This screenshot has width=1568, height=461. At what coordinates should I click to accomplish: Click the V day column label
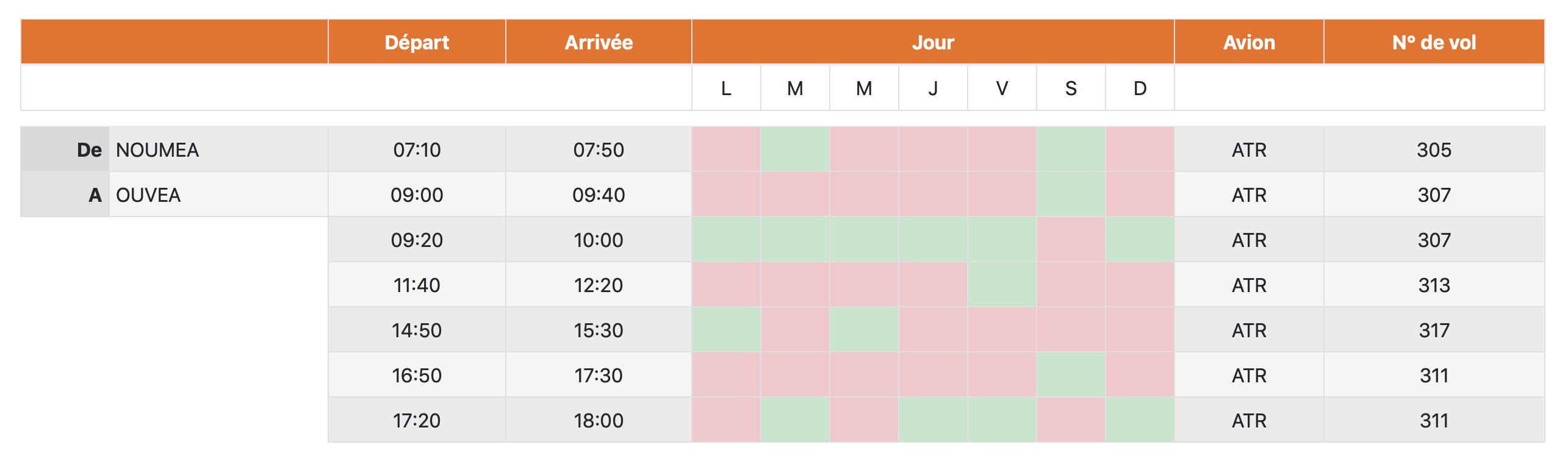click(1002, 88)
